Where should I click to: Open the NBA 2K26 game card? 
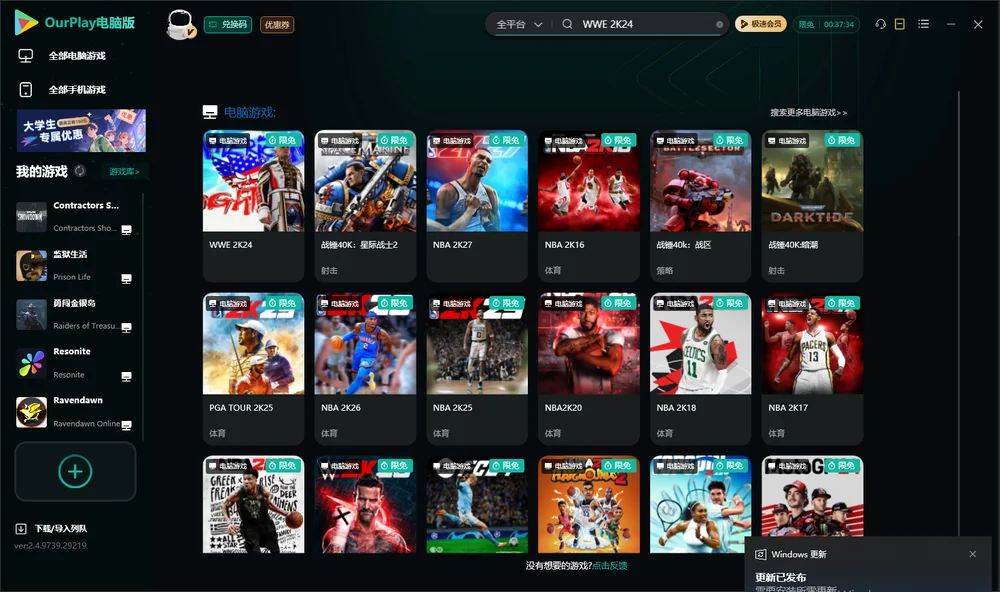pyautogui.click(x=365, y=369)
